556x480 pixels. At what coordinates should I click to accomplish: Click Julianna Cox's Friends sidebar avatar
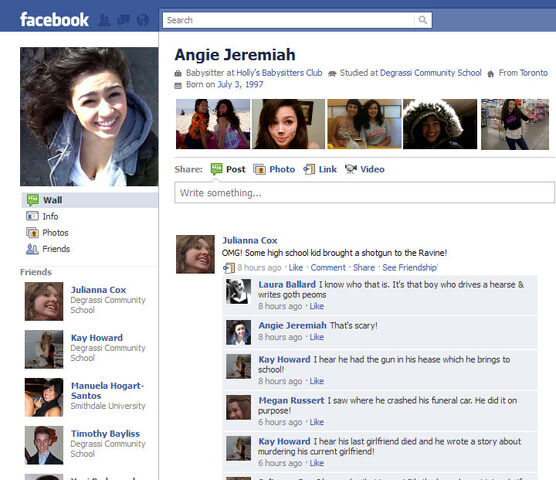click(x=44, y=301)
